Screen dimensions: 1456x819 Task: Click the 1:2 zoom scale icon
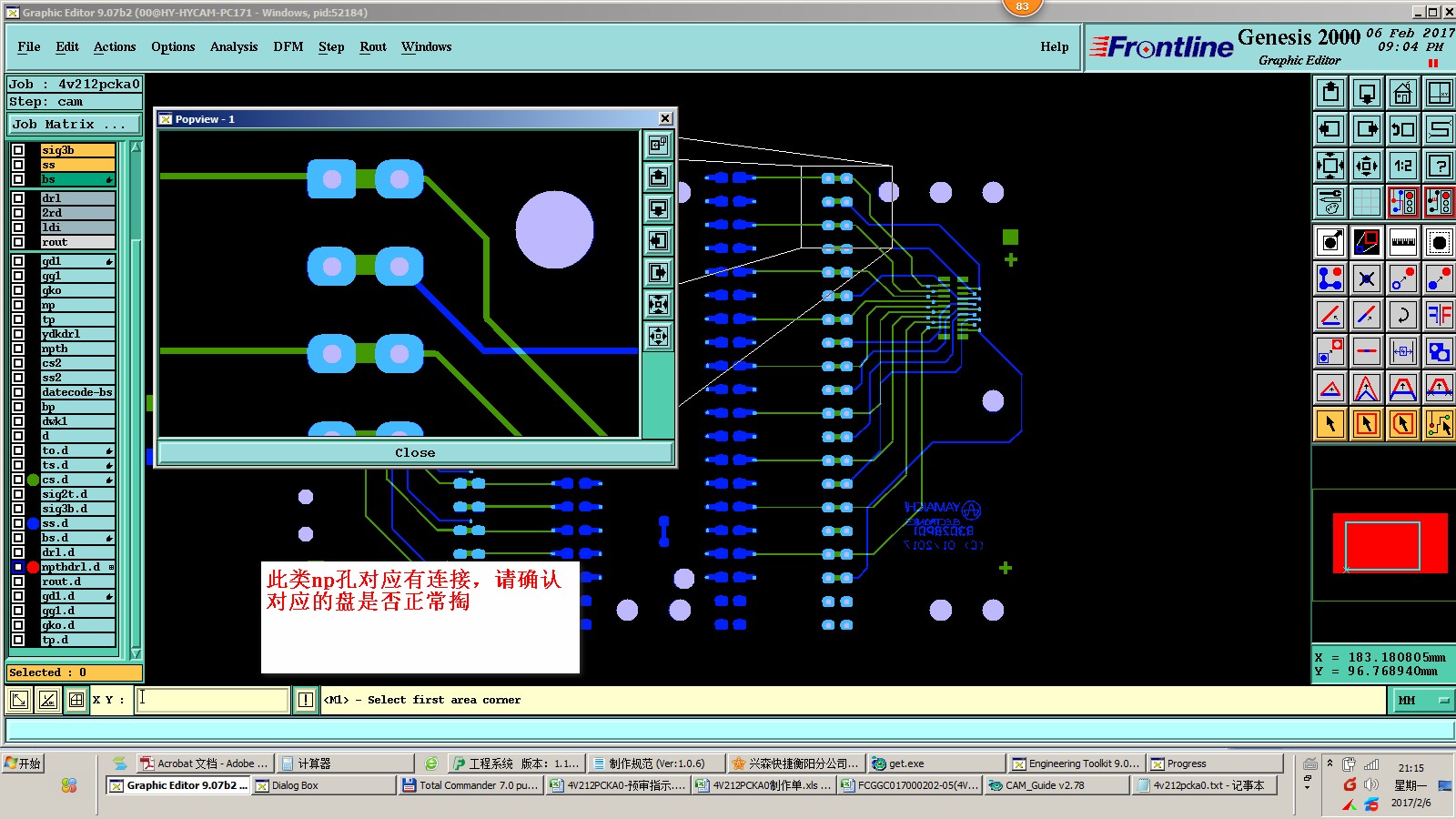pyautogui.click(x=1402, y=166)
